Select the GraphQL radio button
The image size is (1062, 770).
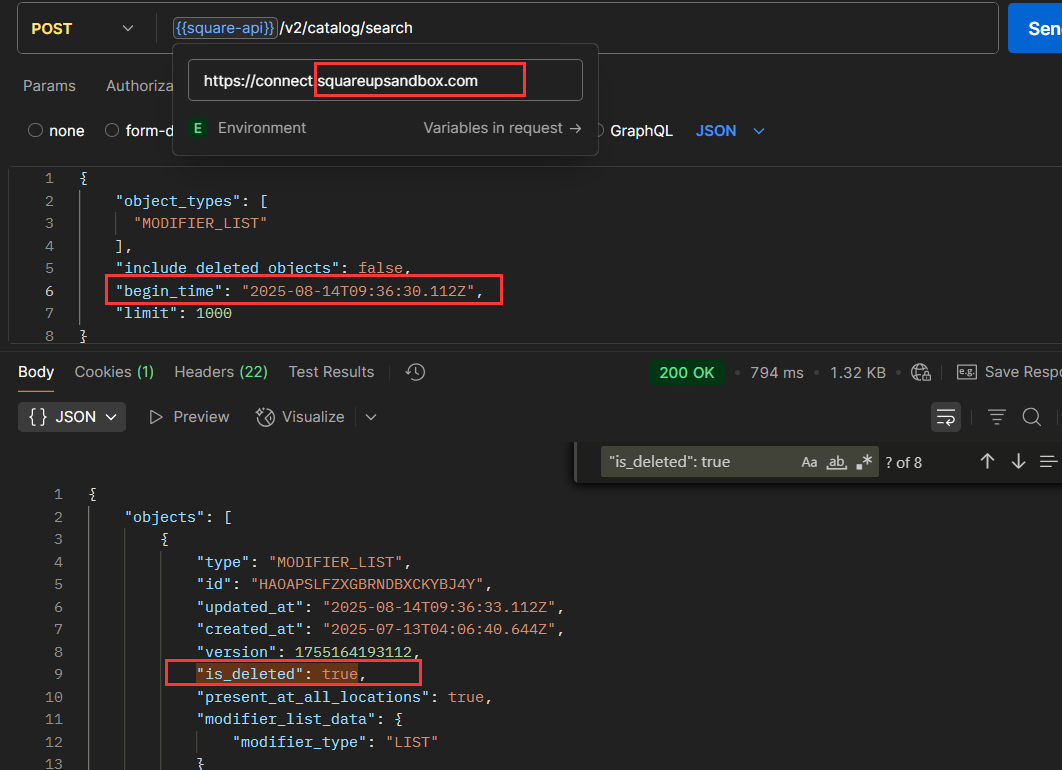[599, 130]
